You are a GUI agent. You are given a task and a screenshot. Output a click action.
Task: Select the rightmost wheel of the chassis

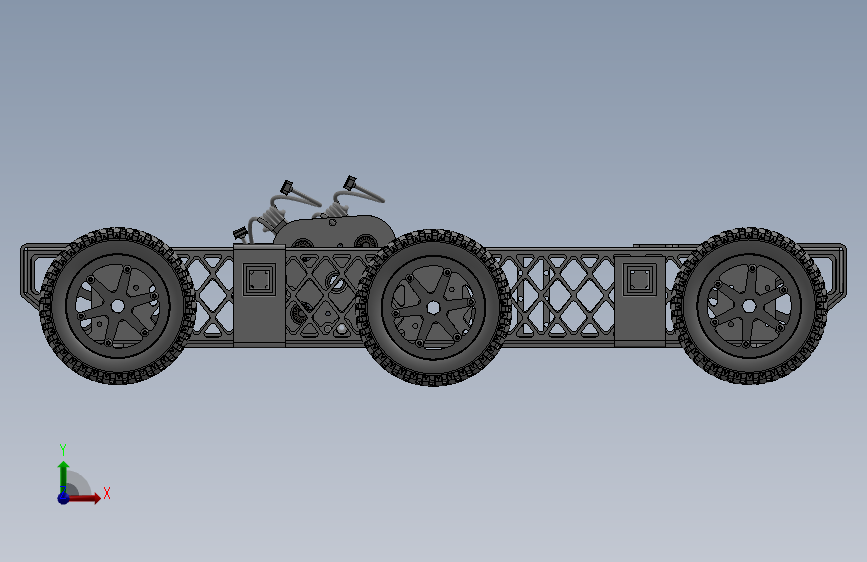click(749, 305)
